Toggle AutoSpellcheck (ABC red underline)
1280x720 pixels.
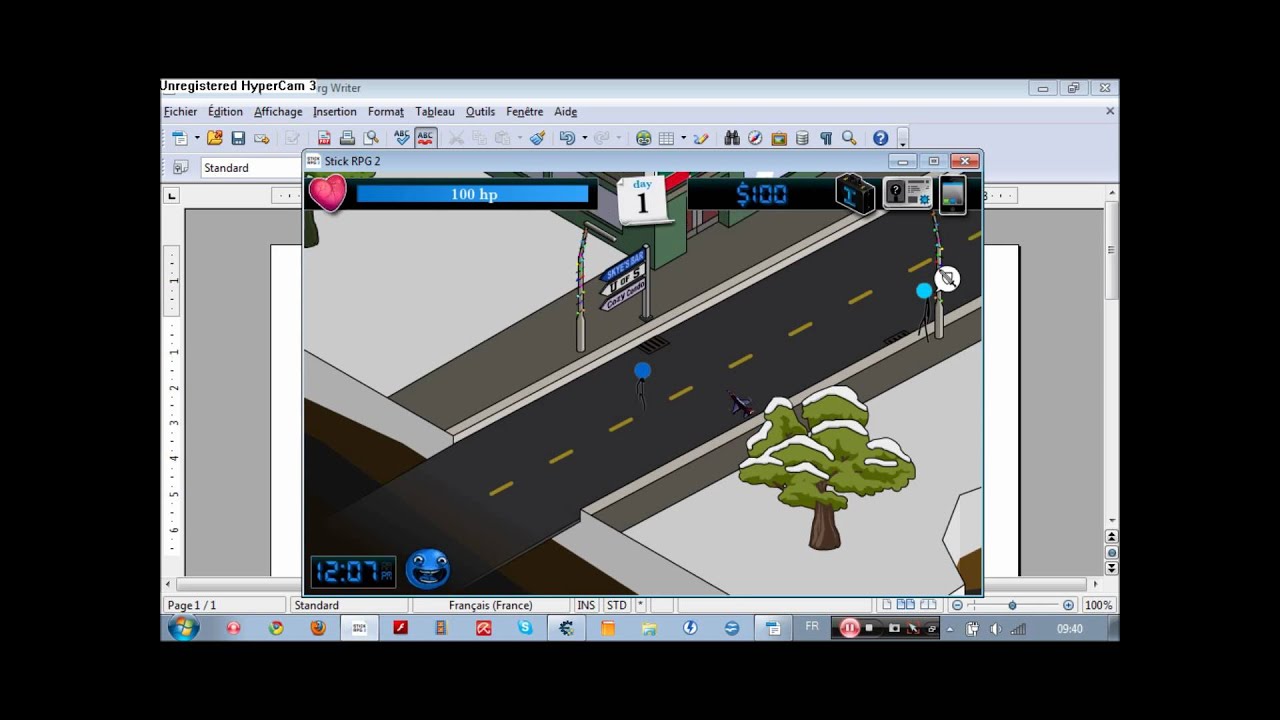[425, 138]
